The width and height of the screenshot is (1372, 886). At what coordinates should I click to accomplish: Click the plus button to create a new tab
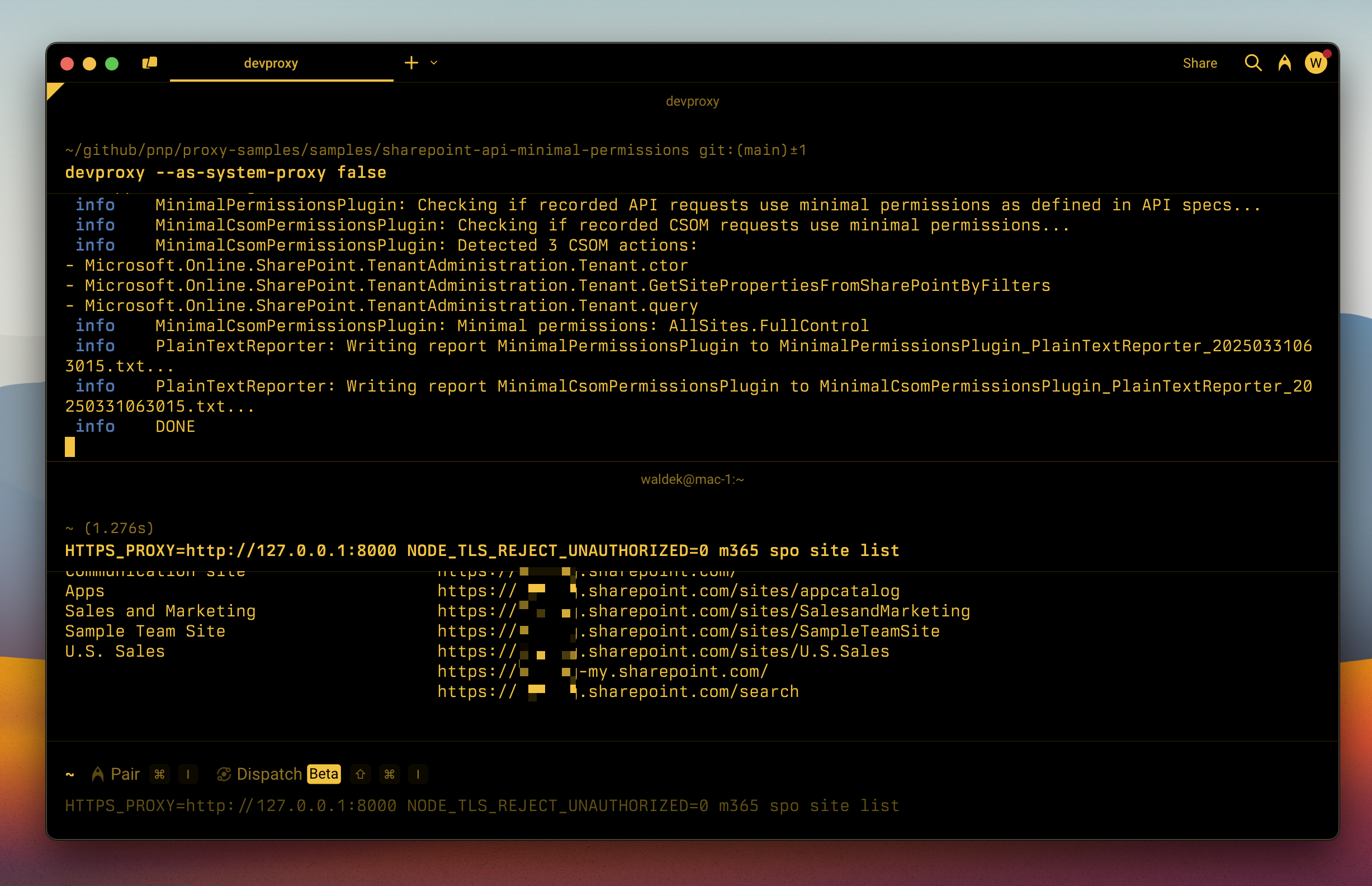[411, 62]
